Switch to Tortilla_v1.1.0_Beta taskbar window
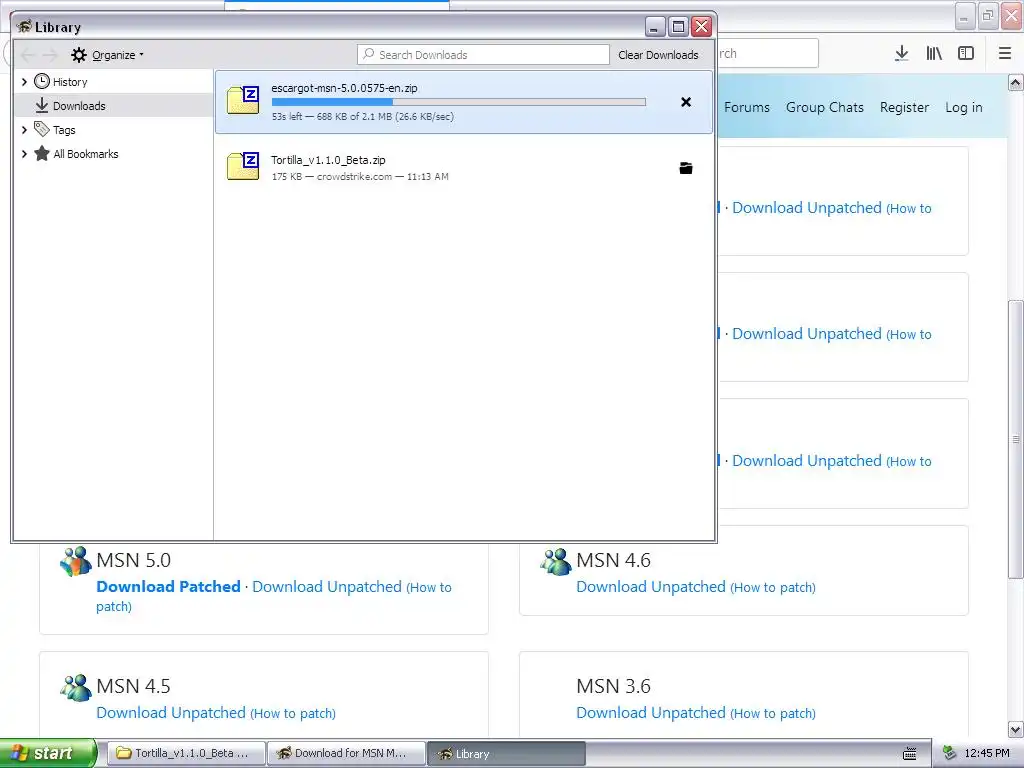Viewport: 1024px width, 768px height. click(x=185, y=753)
